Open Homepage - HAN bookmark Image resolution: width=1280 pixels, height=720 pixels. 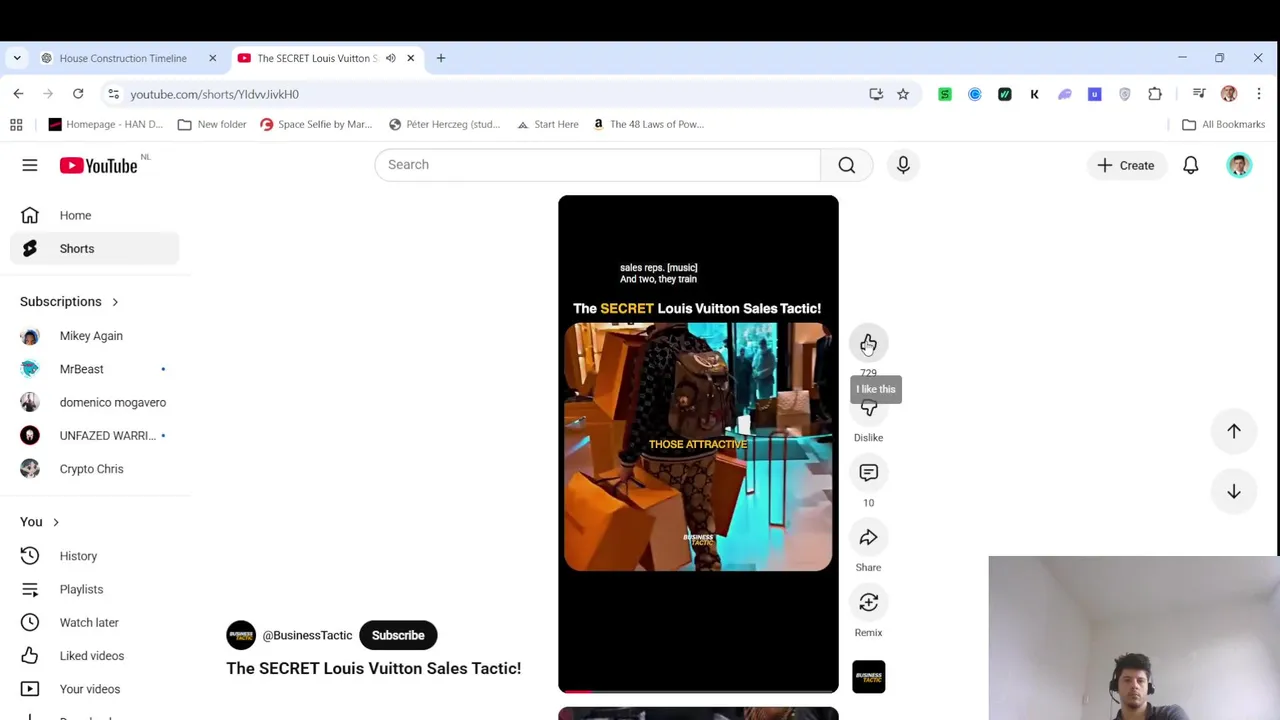106,124
